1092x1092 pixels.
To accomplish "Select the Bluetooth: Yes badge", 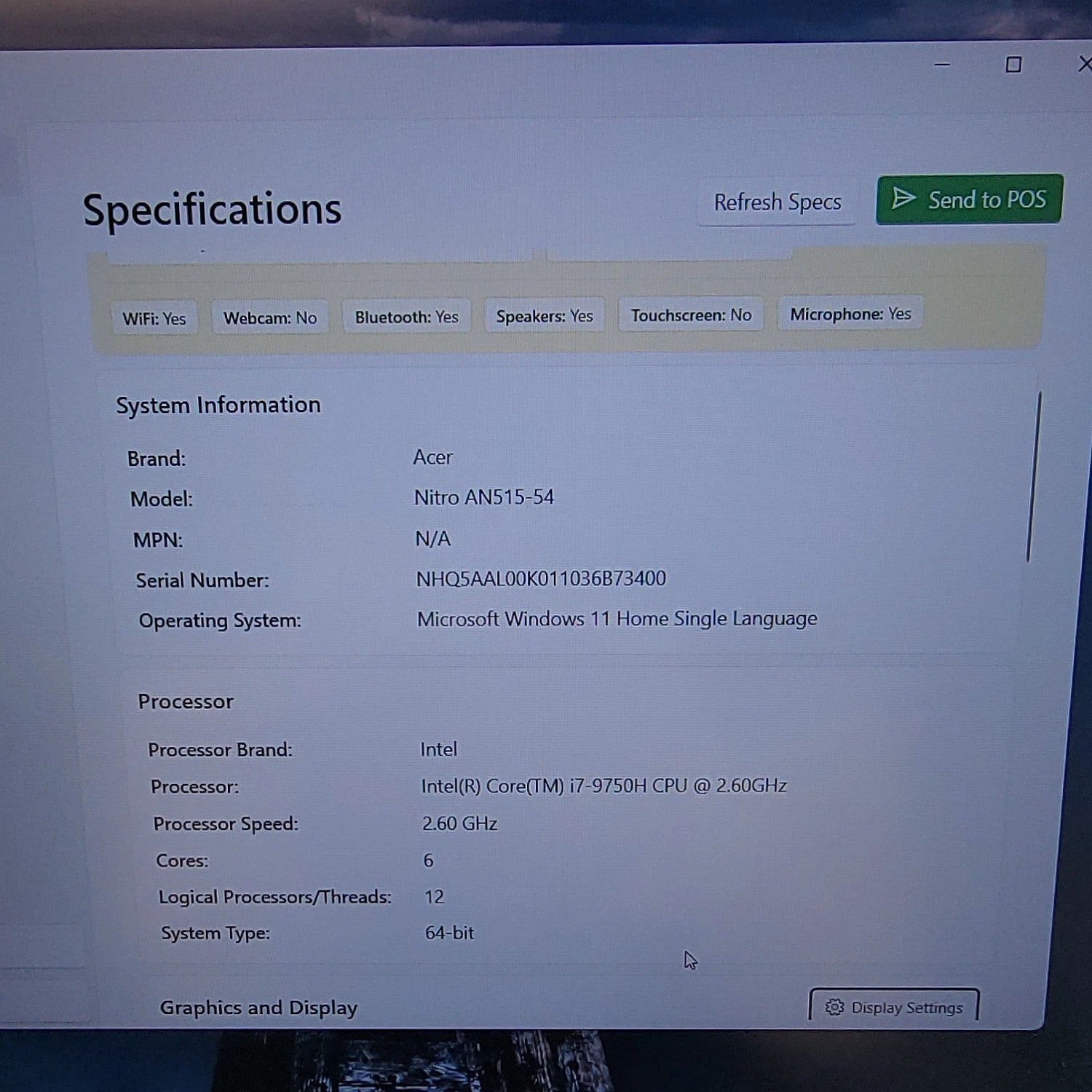I will (407, 317).
